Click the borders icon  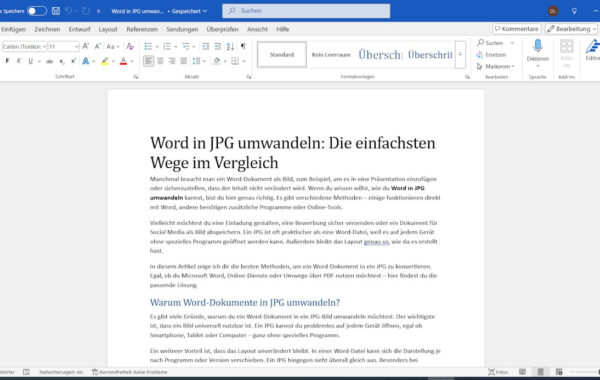tap(235, 61)
